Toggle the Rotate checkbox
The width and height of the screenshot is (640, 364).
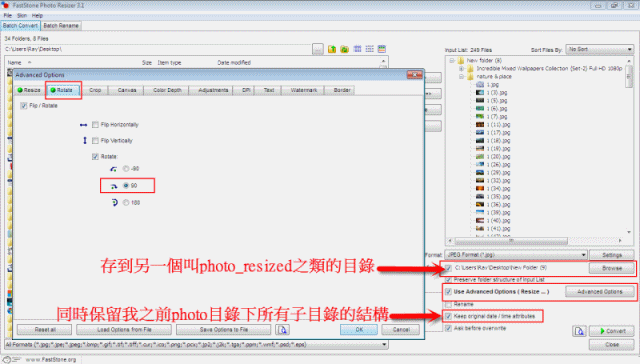pos(96,157)
